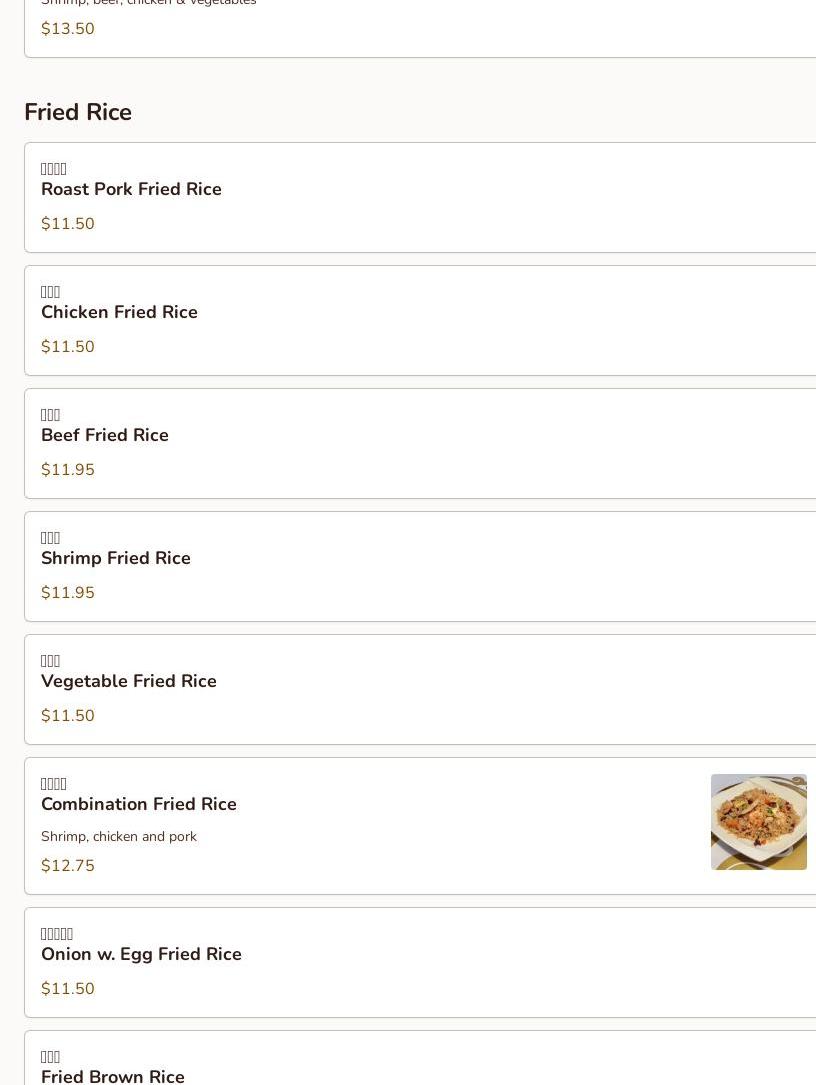Click the Chinese name above Roast Pork Fried Rice
Screen dimensions: 816x1085
[54, 169]
